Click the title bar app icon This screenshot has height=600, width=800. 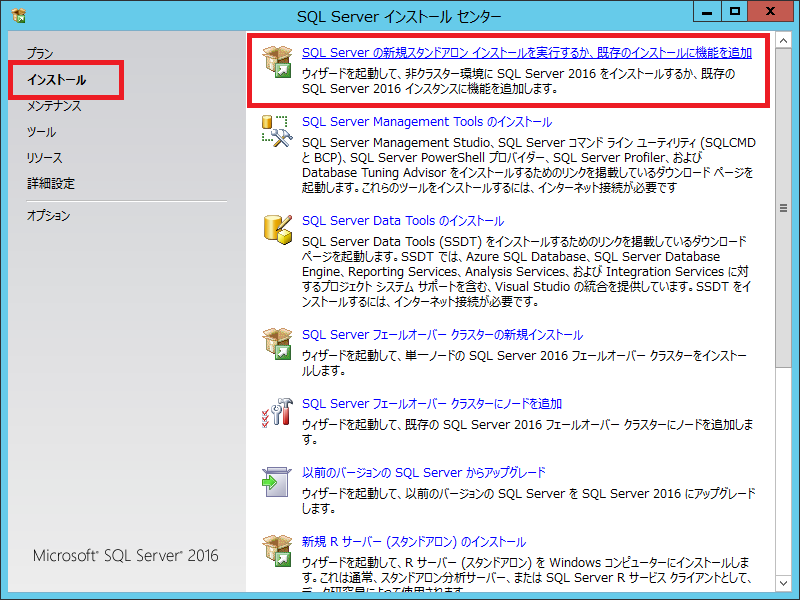point(17,16)
